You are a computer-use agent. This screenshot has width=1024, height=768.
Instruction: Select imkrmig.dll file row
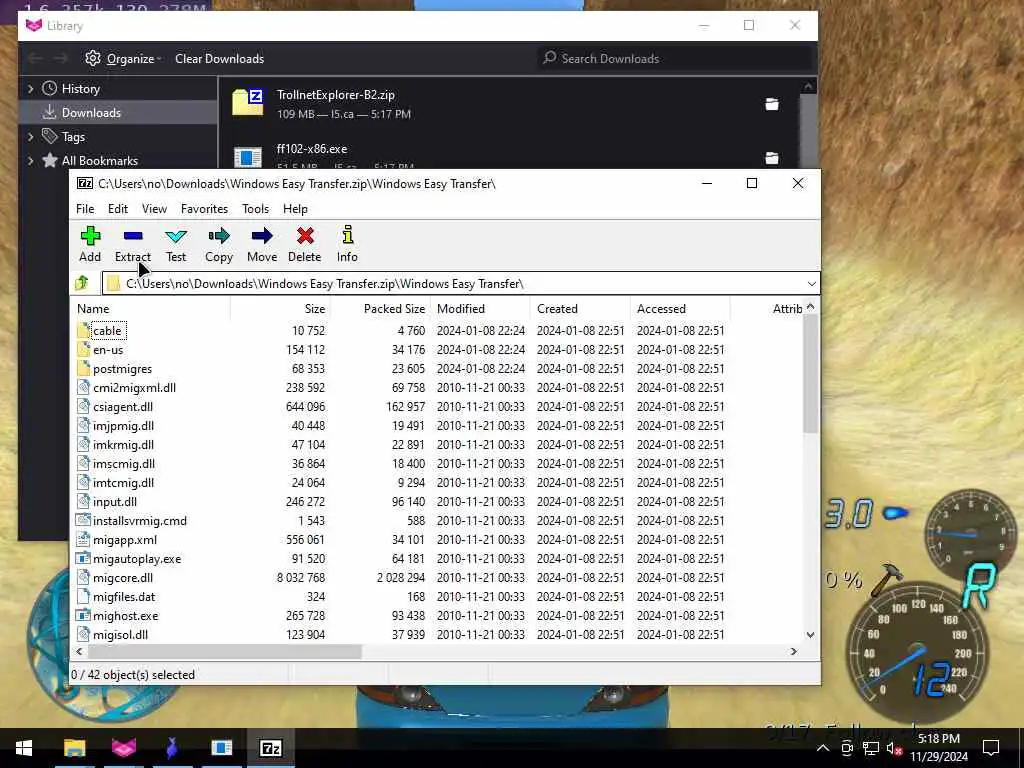438,444
